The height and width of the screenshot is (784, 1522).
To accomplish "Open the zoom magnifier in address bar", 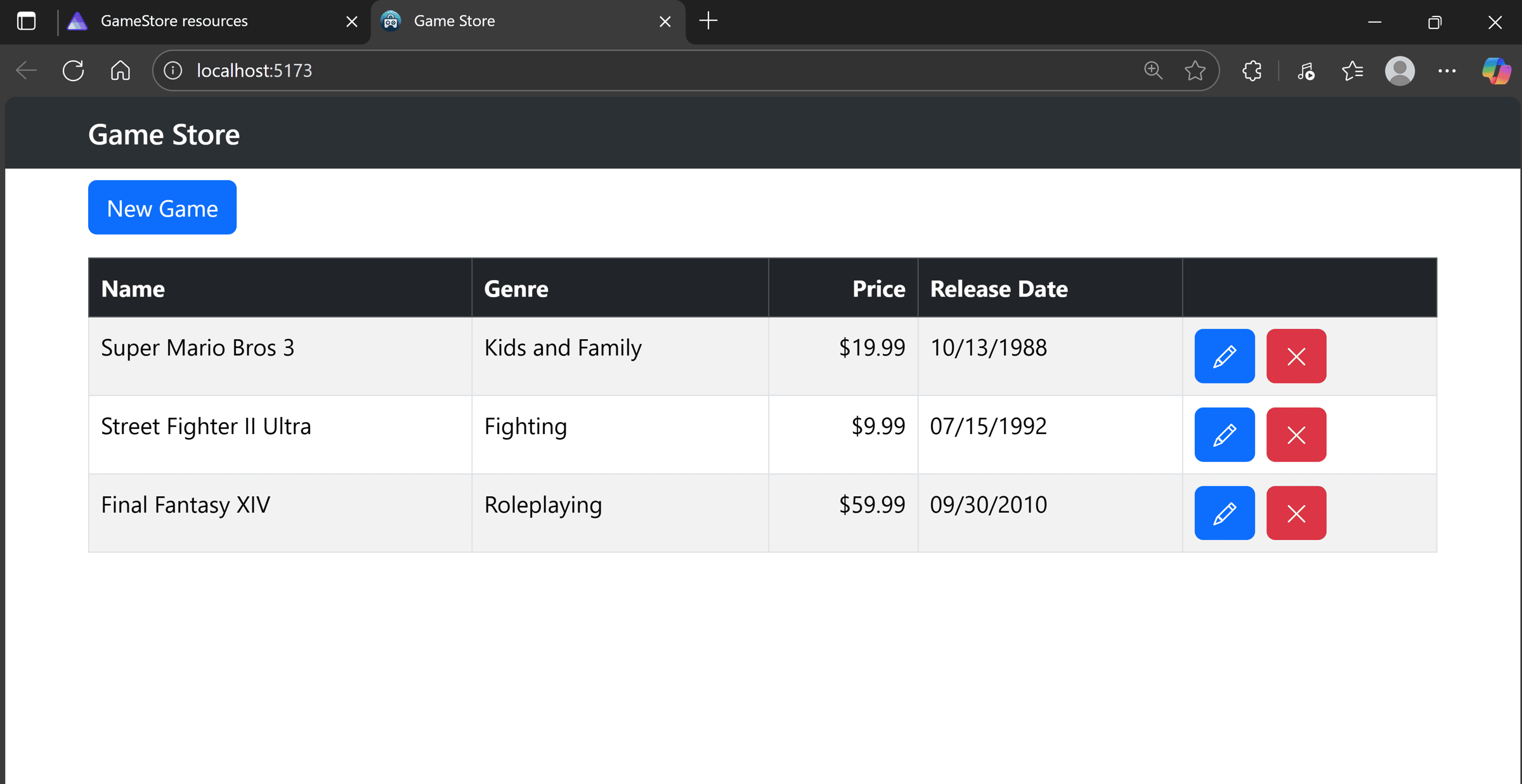I will pyautogui.click(x=1153, y=70).
